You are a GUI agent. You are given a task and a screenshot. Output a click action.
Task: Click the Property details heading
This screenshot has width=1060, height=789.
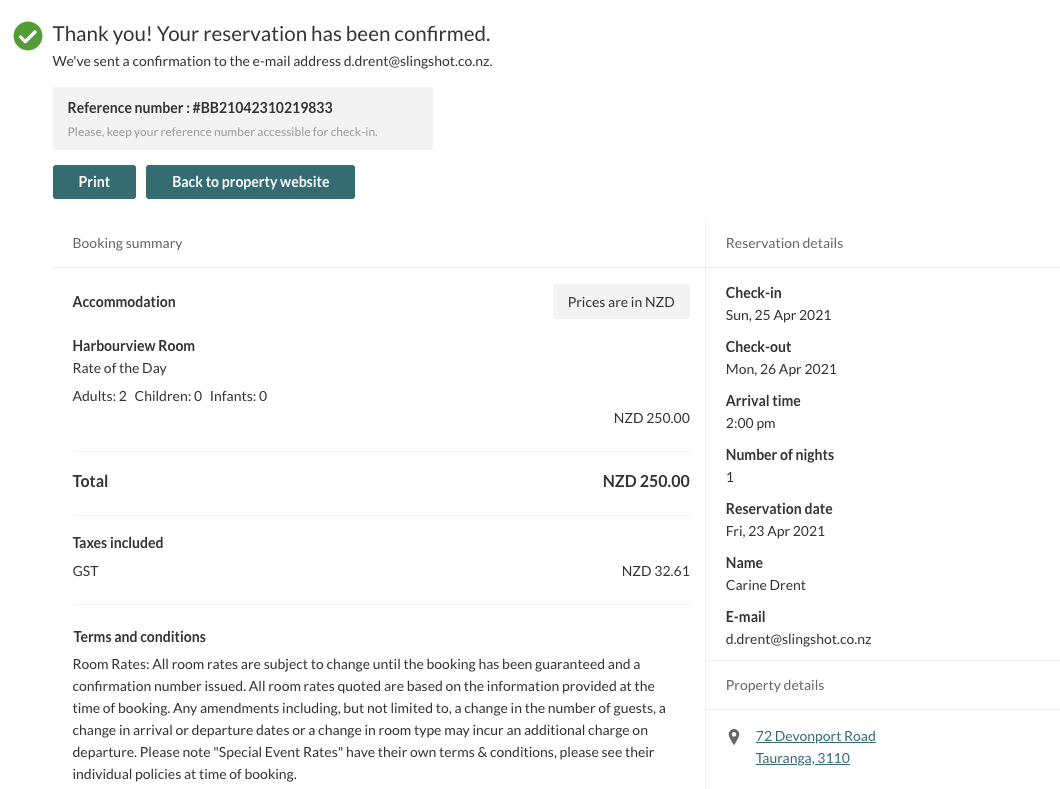click(x=775, y=685)
